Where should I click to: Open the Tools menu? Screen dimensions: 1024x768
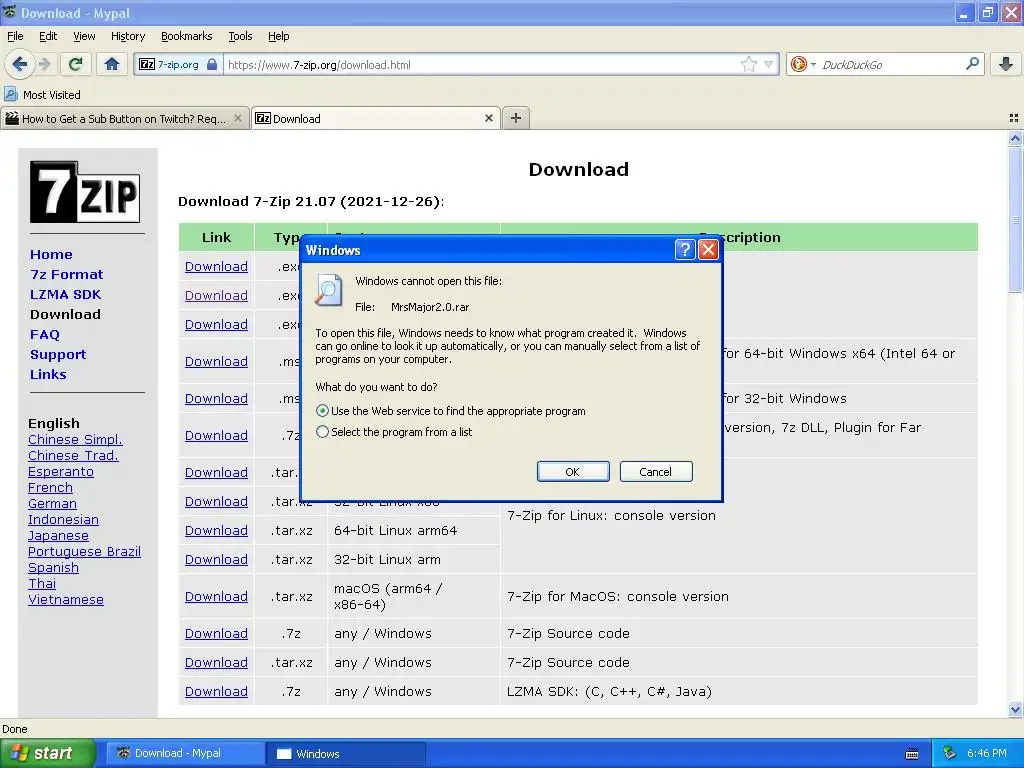point(240,36)
